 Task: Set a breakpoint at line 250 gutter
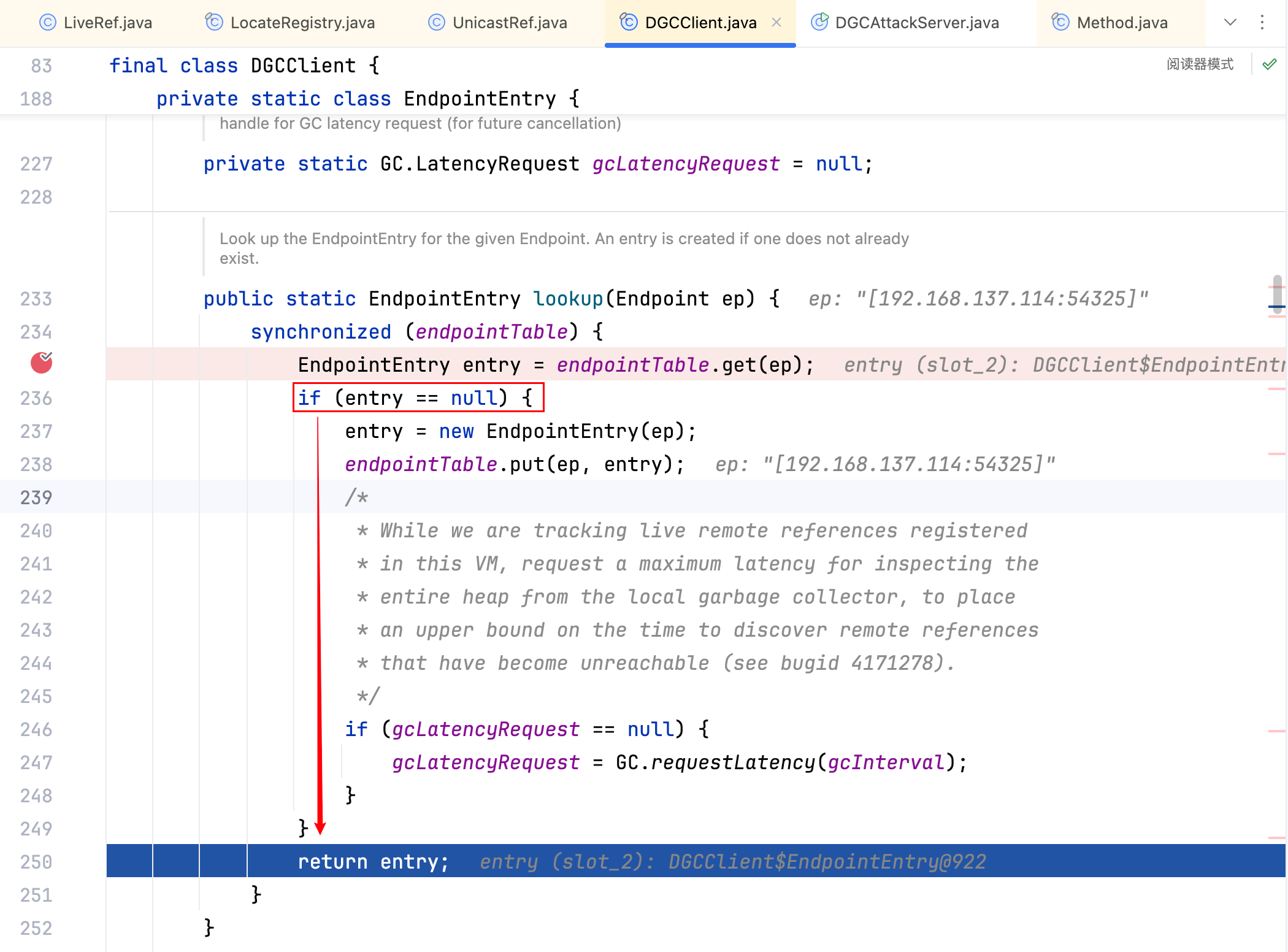(x=36, y=862)
